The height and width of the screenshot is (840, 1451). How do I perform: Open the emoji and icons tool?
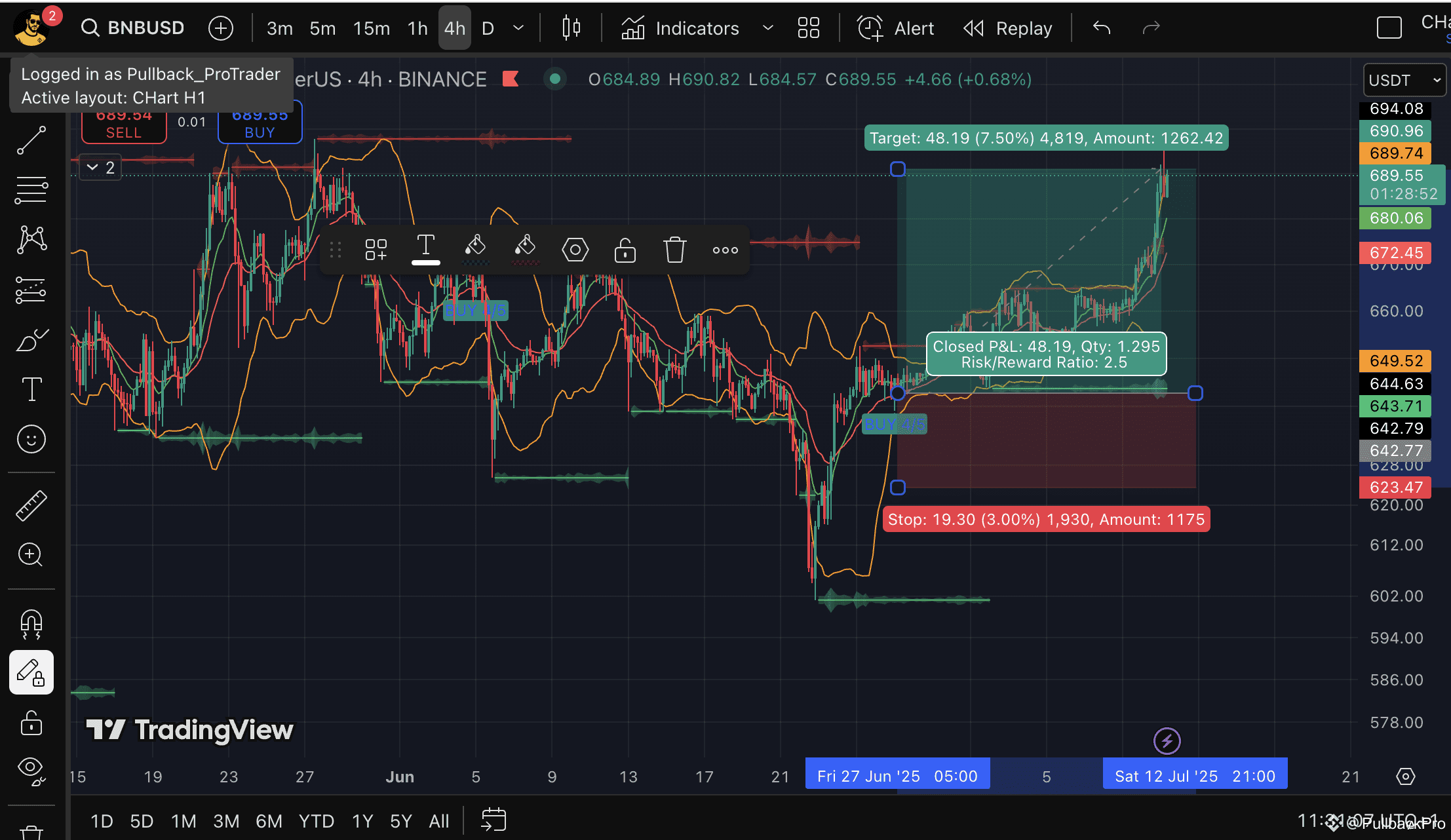pos(31,439)
